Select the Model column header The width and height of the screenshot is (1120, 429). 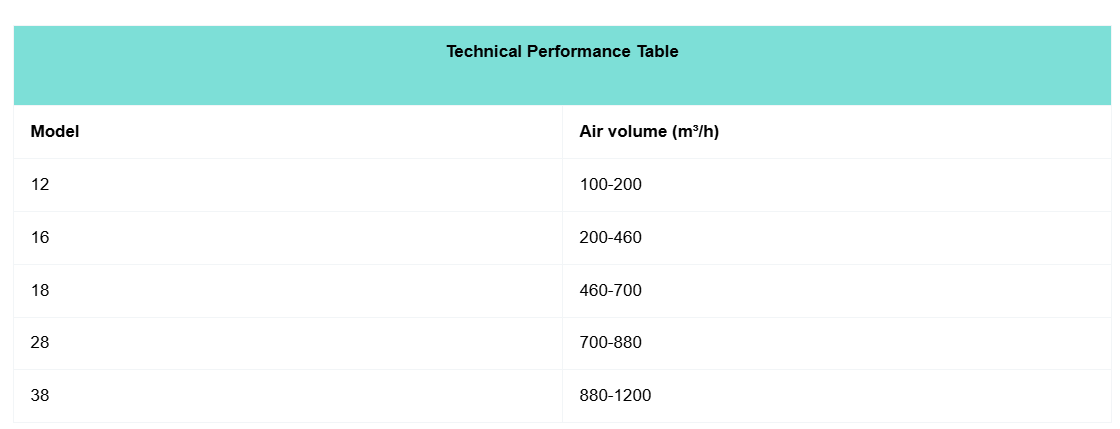click(55, 132)
